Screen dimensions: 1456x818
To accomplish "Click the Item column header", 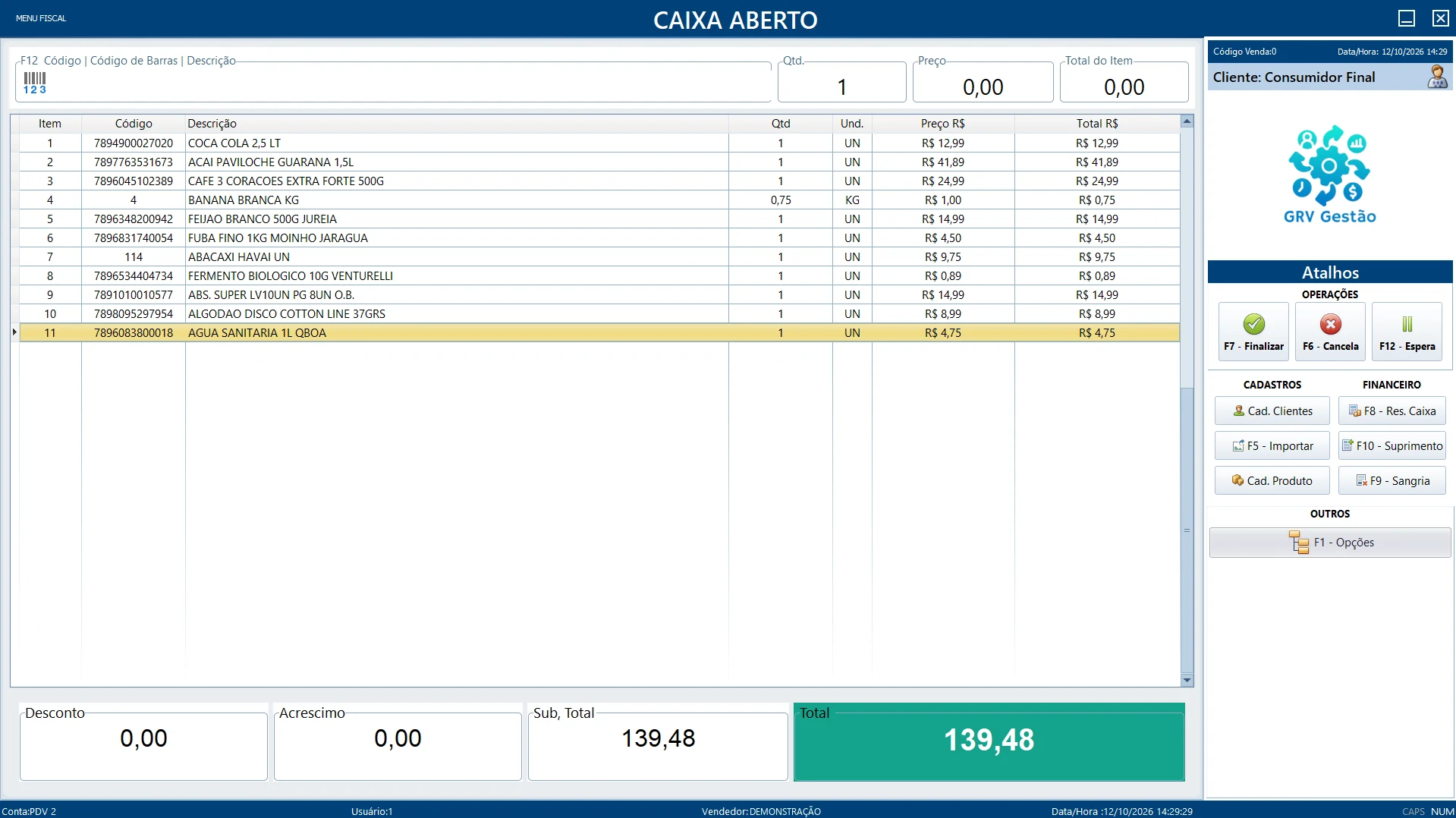I will click(x=50, y=124).
